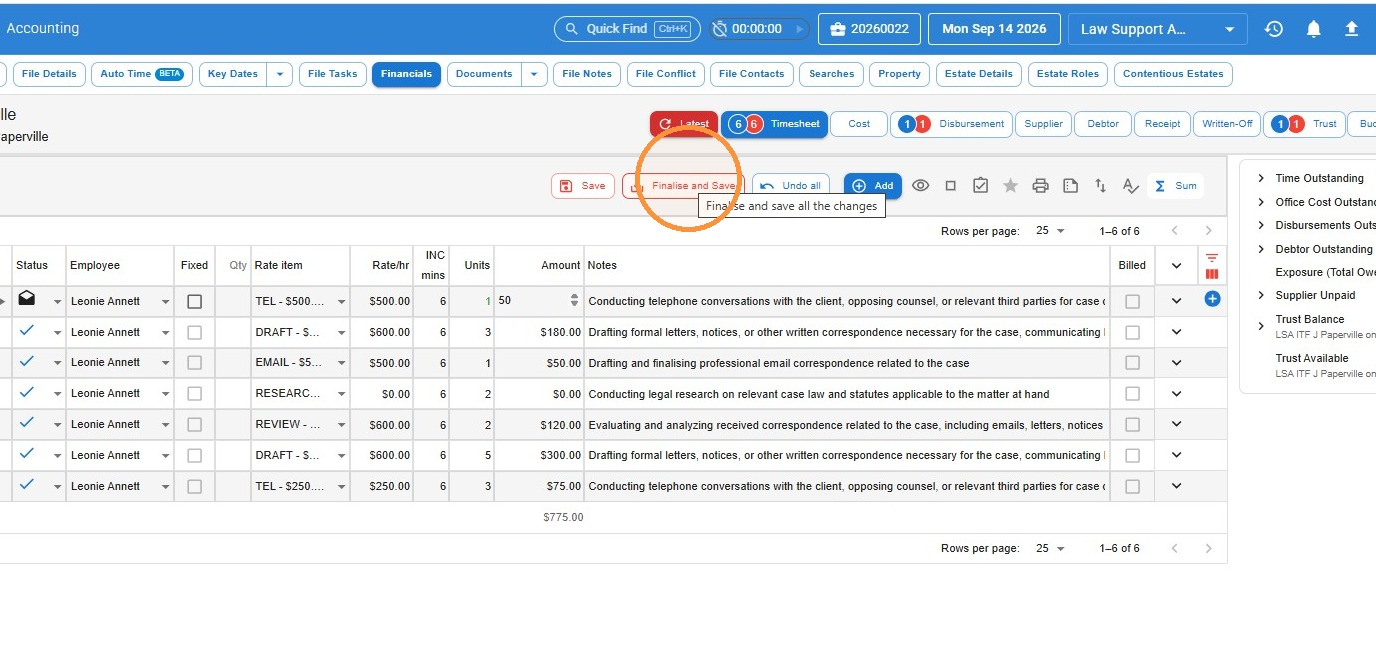Tick the Fixed checkbox in the TEL $500 row
1376x672 pixels.
(194, 301)
